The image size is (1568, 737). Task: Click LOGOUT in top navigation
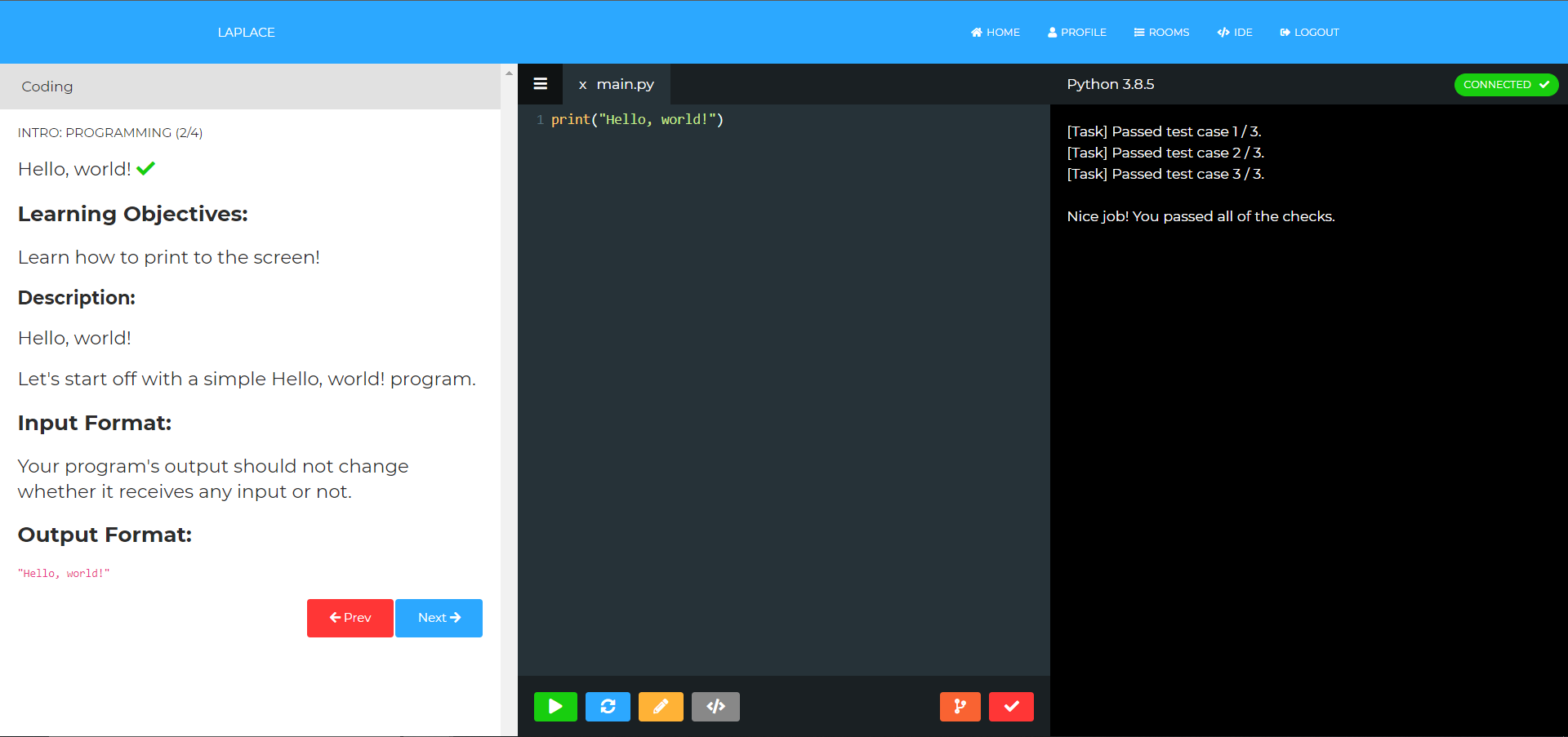1309,33
